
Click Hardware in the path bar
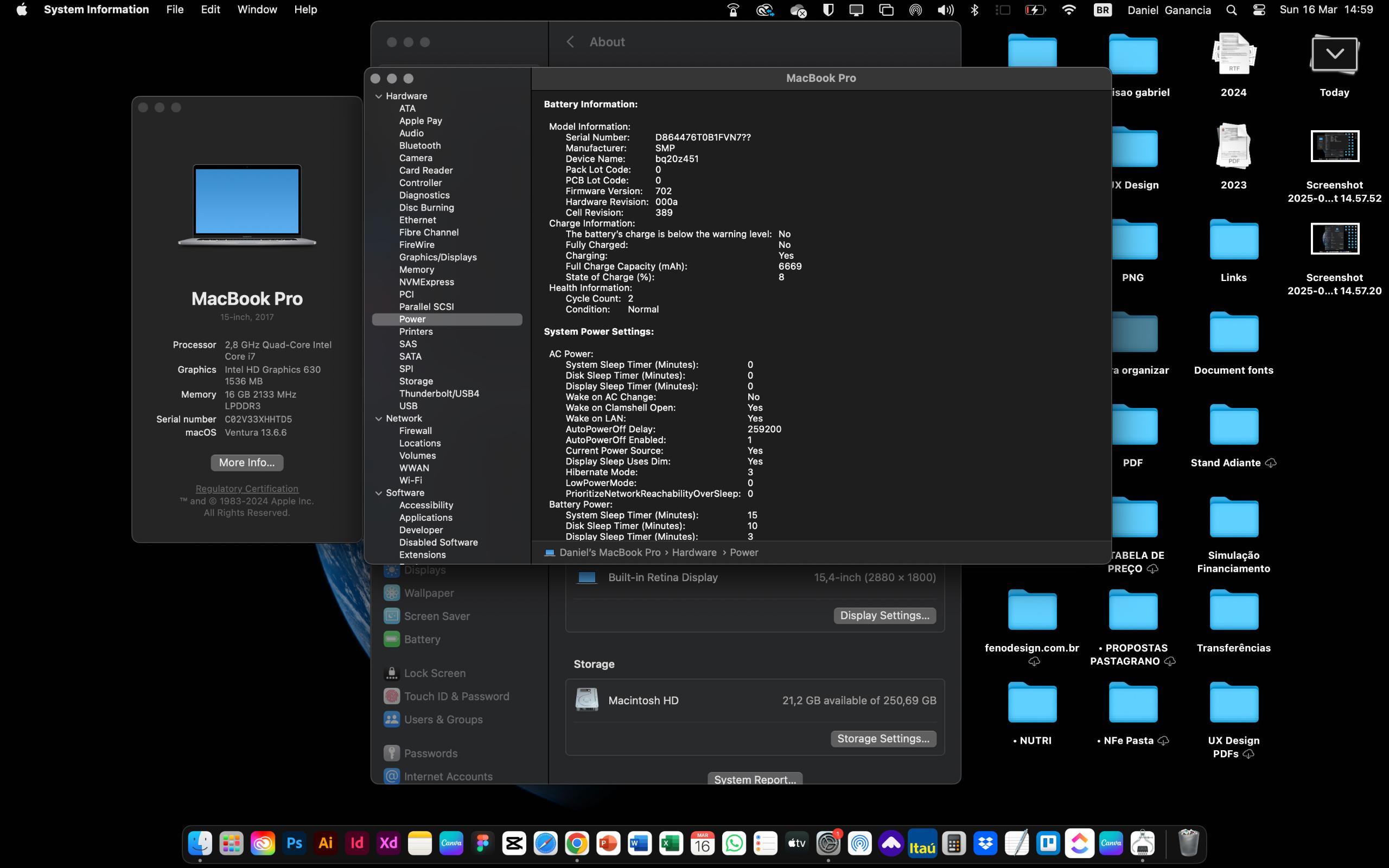click(x=694, y=552)
